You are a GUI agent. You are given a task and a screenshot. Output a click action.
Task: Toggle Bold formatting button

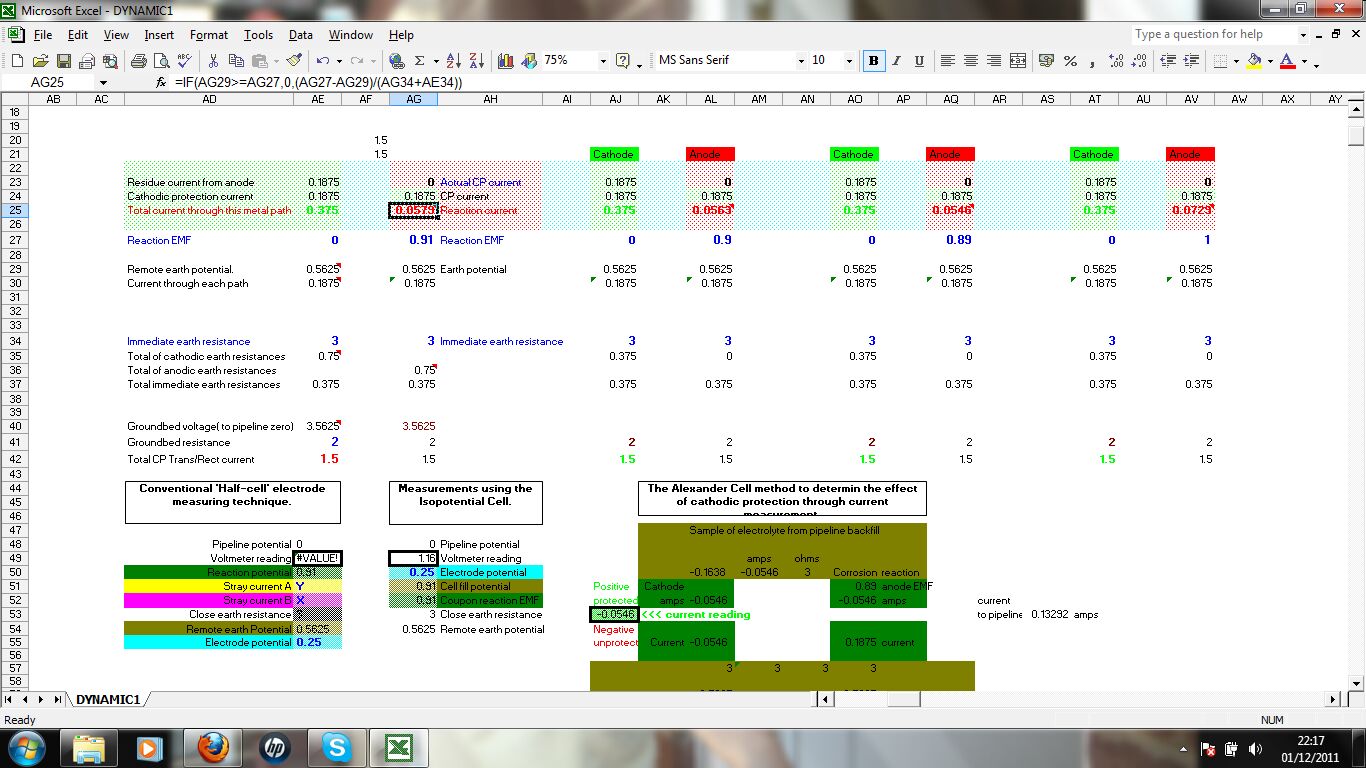[x=874, y=61]
